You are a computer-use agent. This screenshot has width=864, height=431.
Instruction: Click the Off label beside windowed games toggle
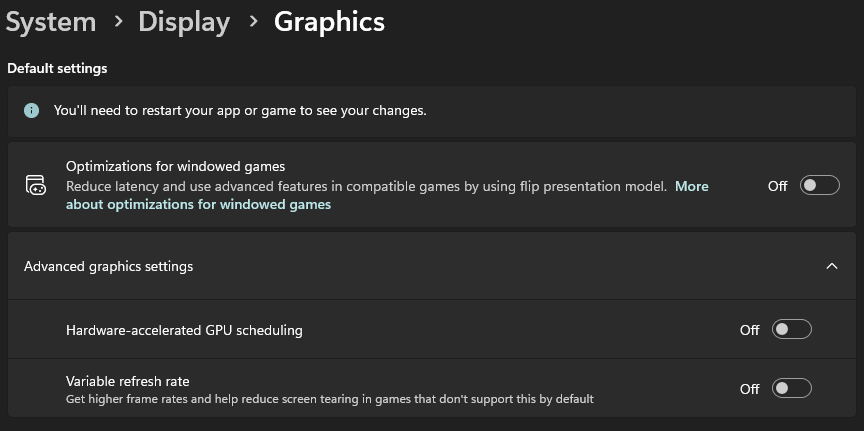click(777, 185)
